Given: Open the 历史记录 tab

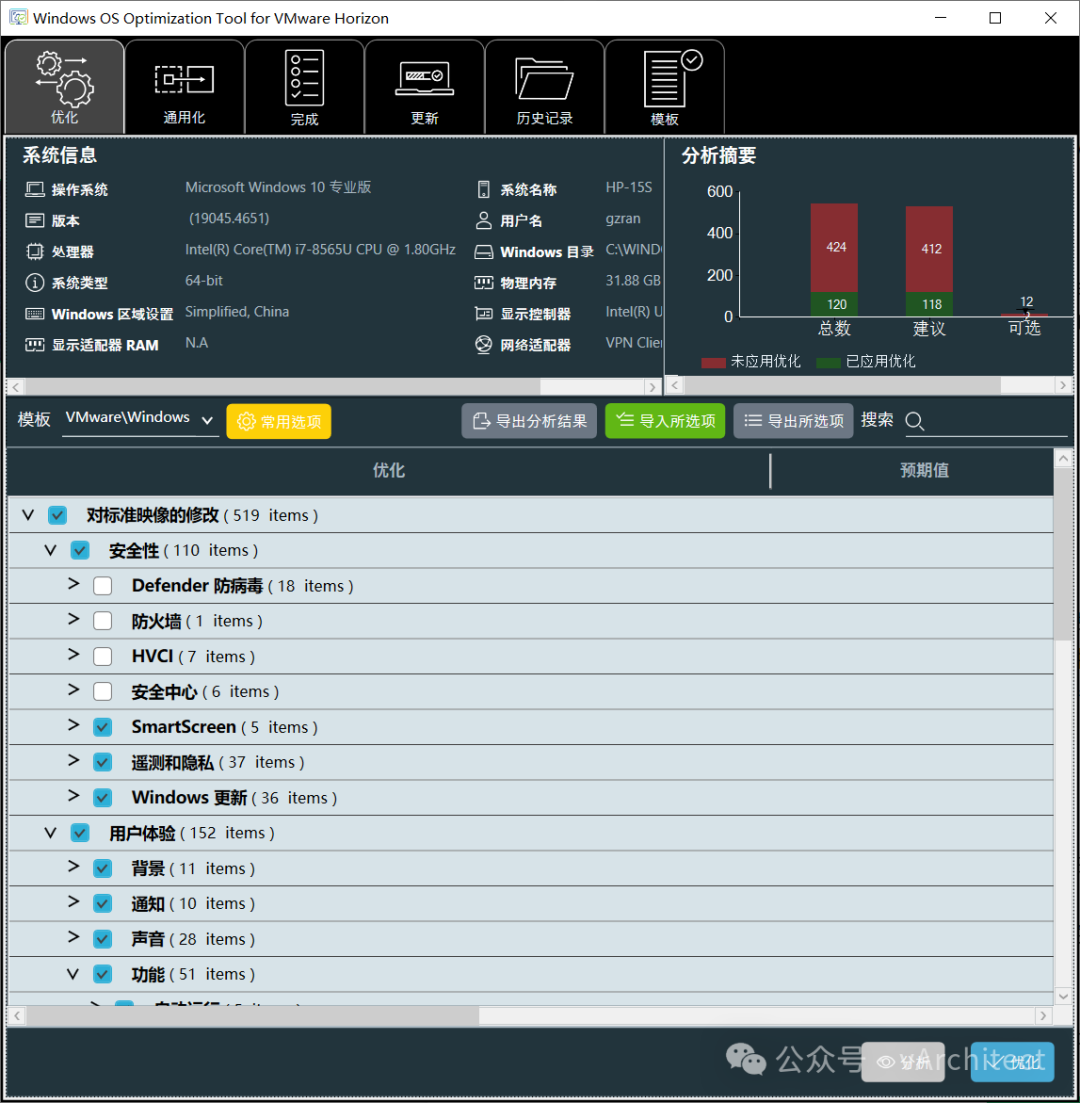Looking at the screenshot, I should (x=544, y=87).
